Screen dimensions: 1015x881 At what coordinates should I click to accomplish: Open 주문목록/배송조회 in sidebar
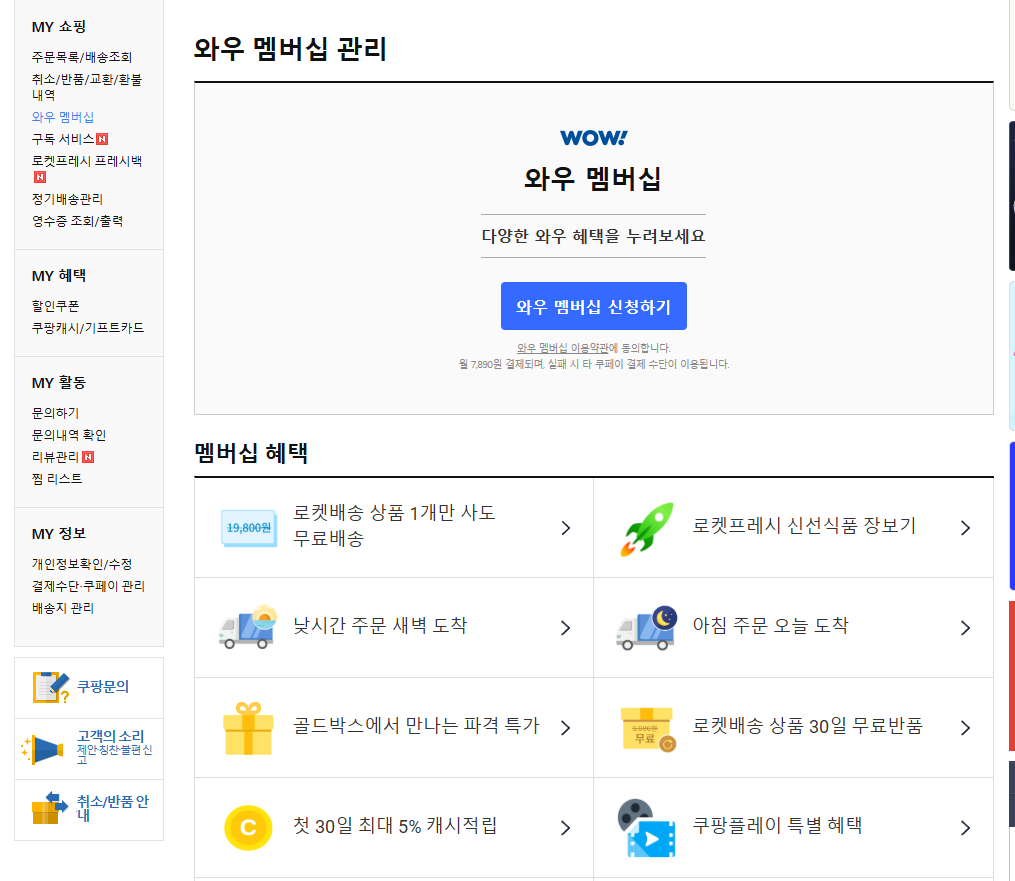click(82, 57)
